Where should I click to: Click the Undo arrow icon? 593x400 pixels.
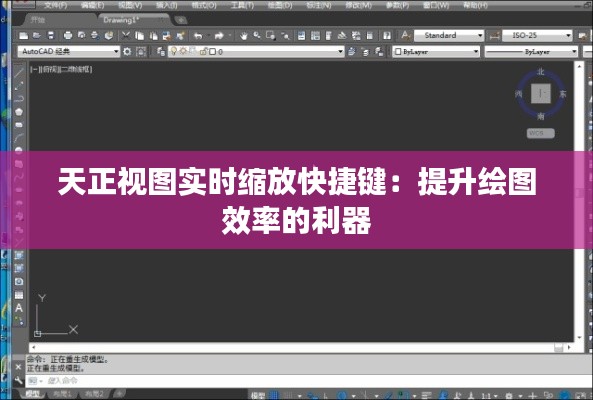[198, 36]
